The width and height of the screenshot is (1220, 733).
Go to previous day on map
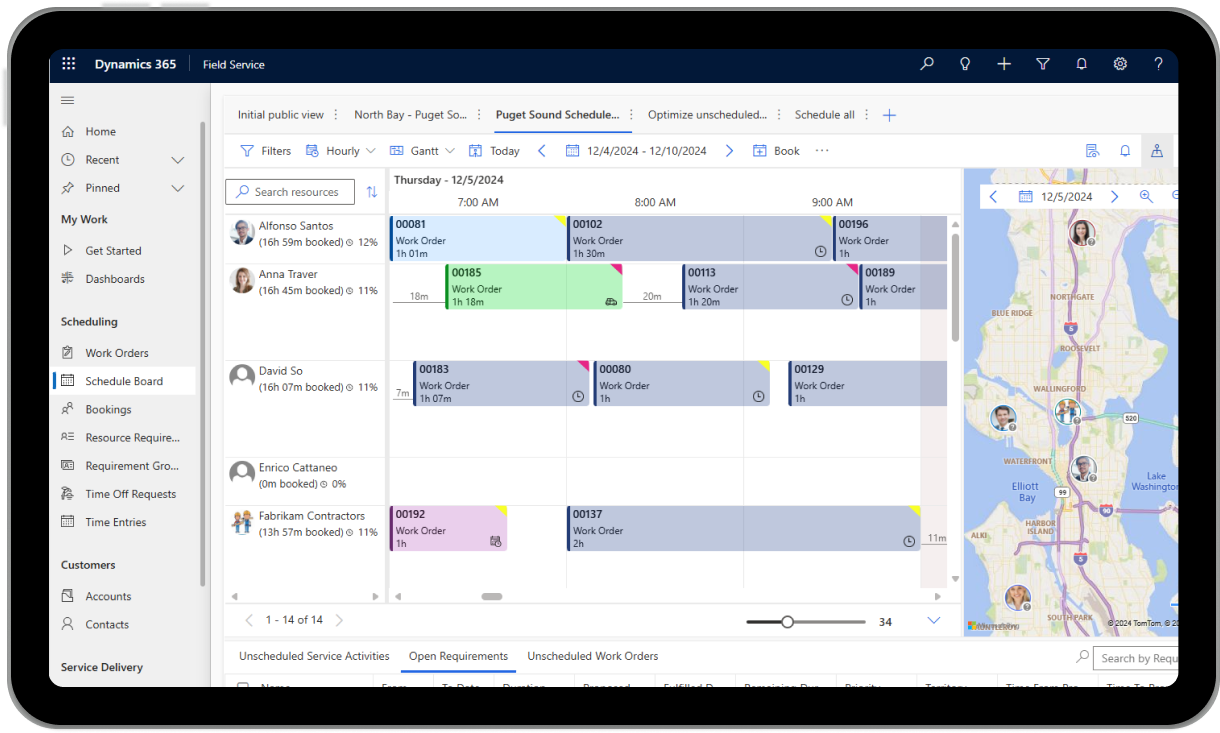tap(993, 197)
